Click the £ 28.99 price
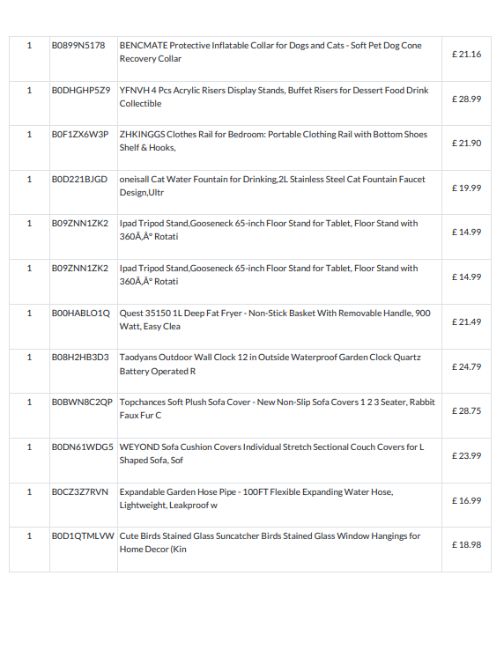 click(x=466, y=99)
